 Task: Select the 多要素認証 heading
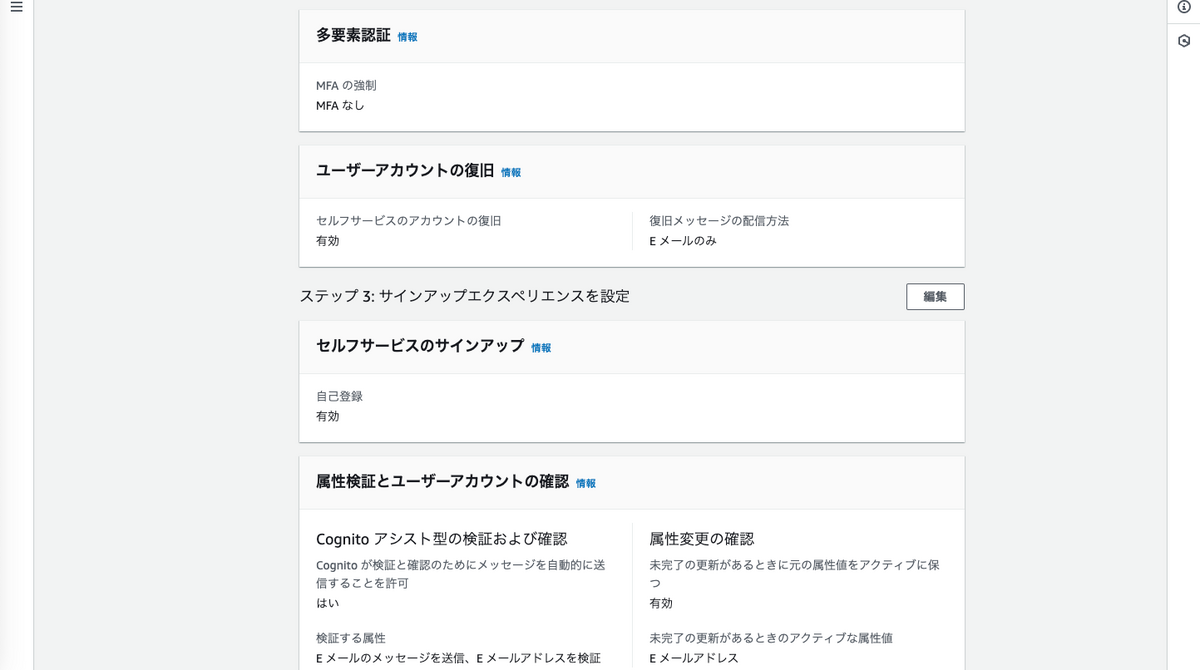(353, 35)
